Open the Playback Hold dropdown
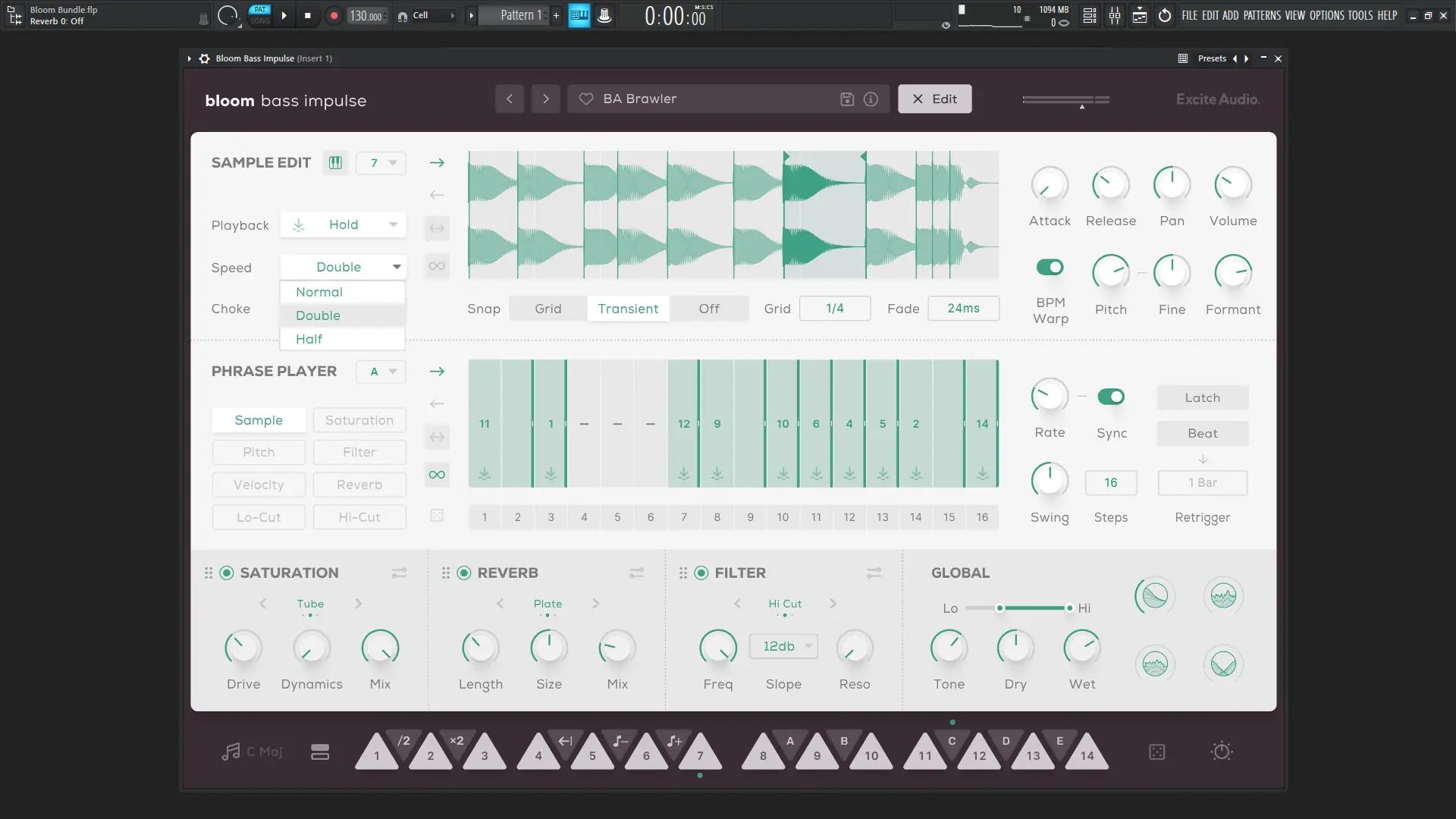 click(344, 224)
